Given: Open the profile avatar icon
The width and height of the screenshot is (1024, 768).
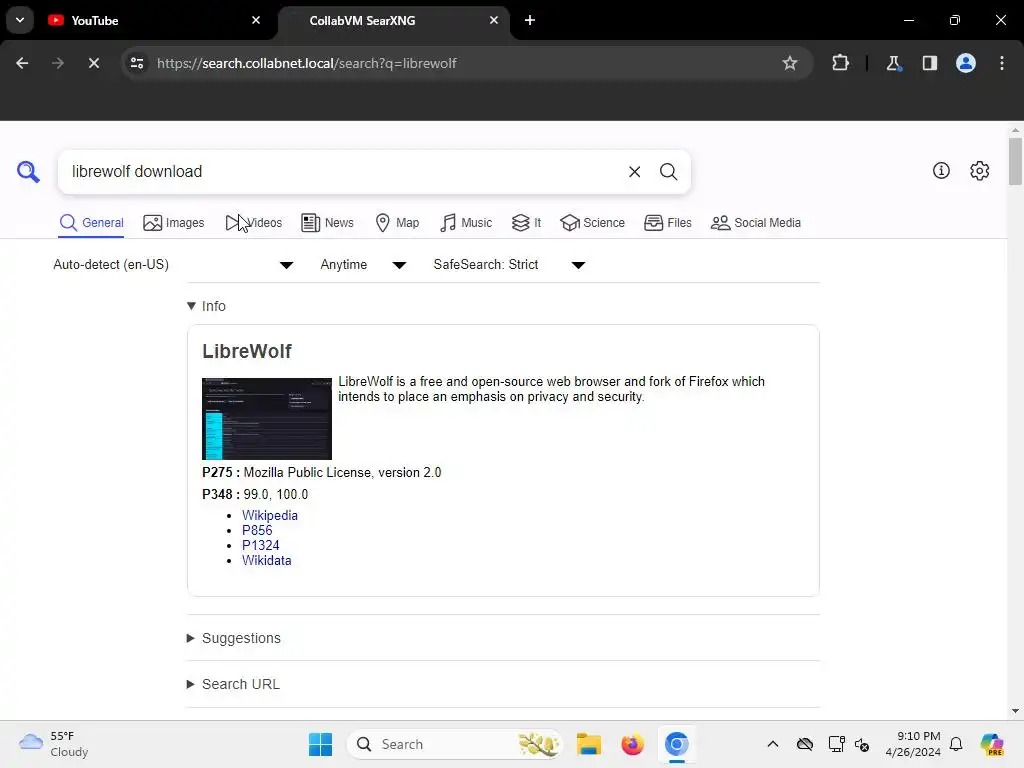Looking at the screenshot, I should tap(966, 63).
